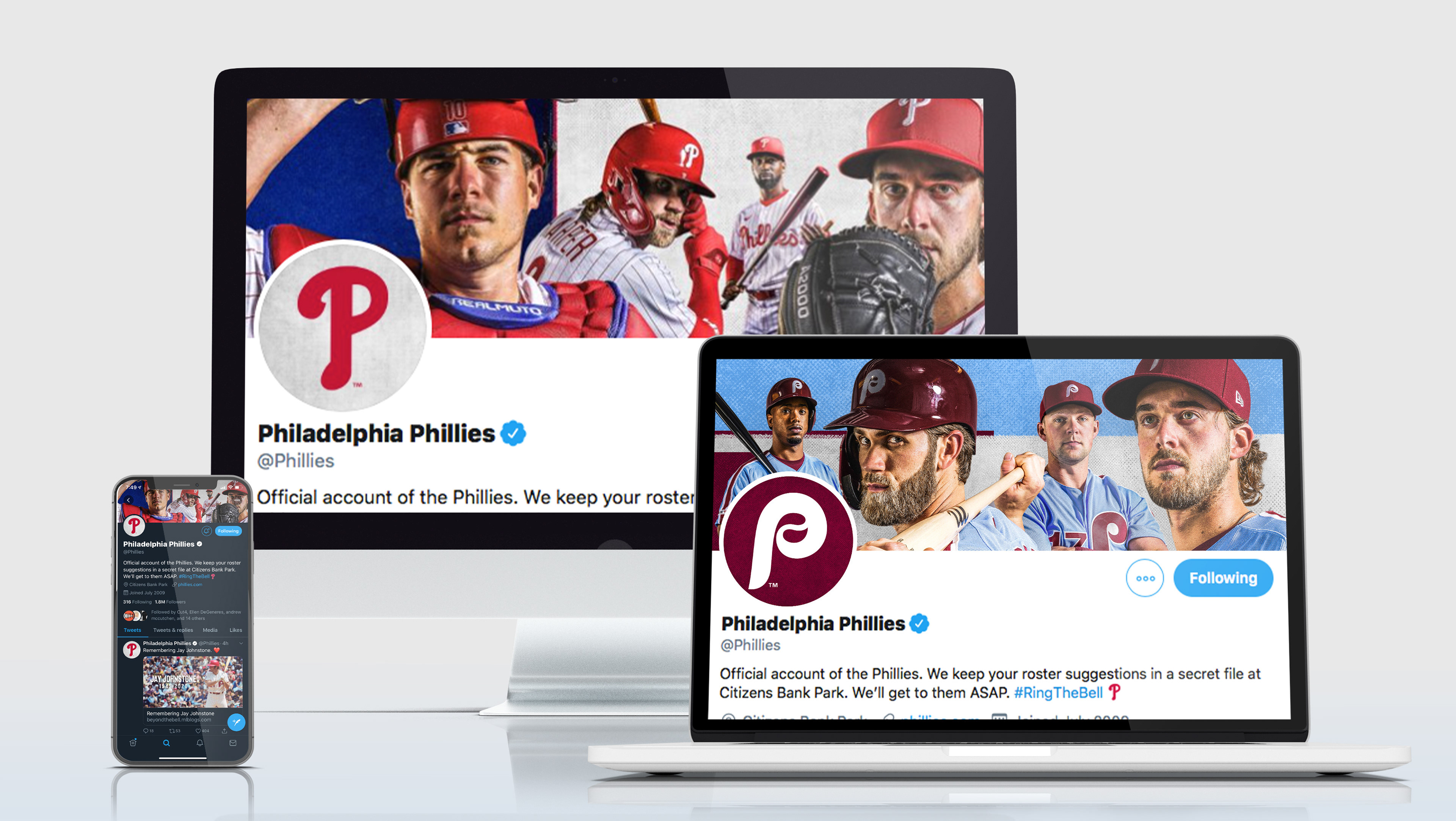Retweet the Remembering Jay Johnstone tweet

172,731
